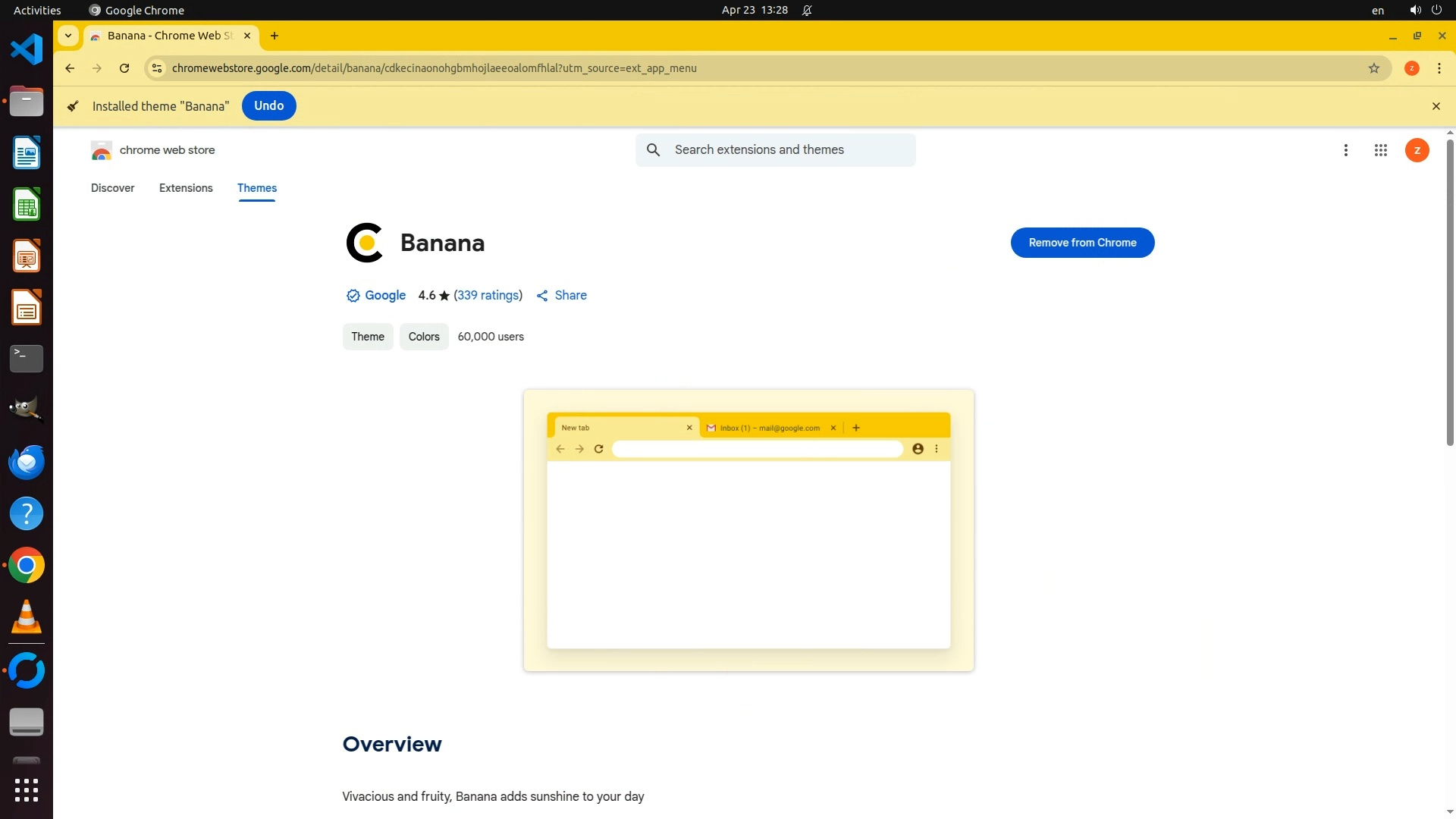Open tab search dropdown arrow

[68, 36]
